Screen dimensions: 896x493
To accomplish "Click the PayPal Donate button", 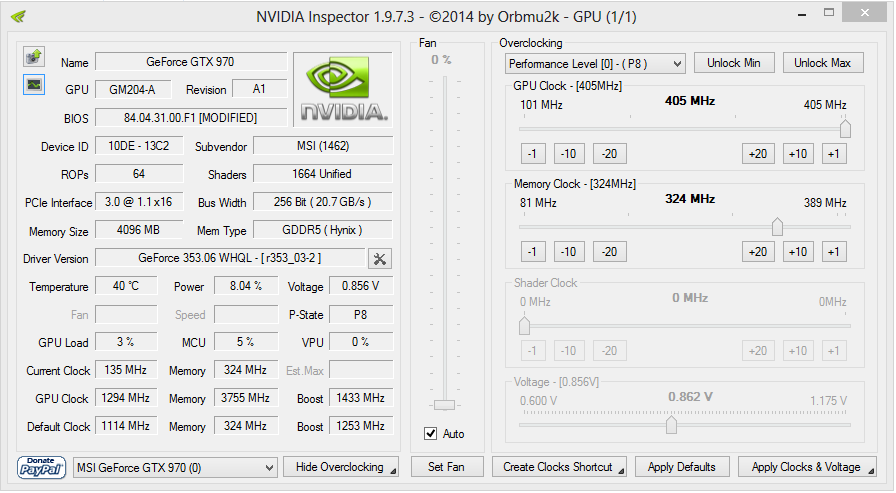I will tap(41, 467).
